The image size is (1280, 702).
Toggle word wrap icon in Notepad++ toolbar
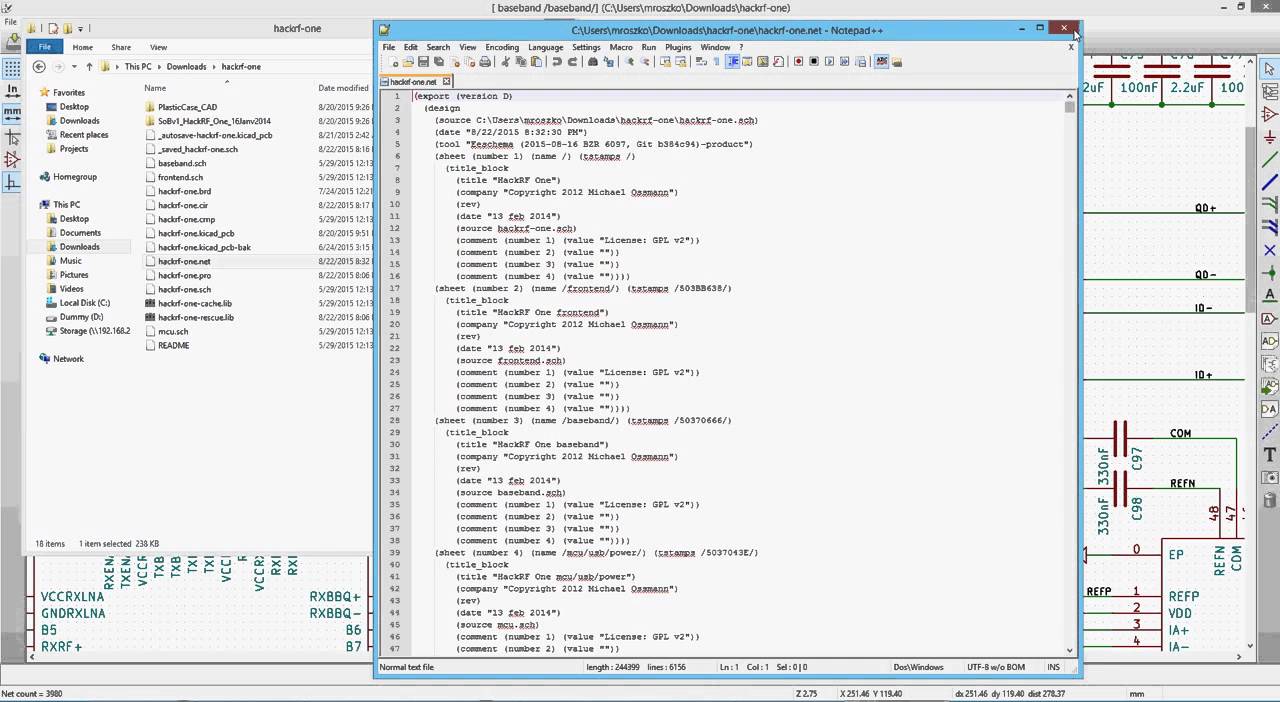point(700,62)
